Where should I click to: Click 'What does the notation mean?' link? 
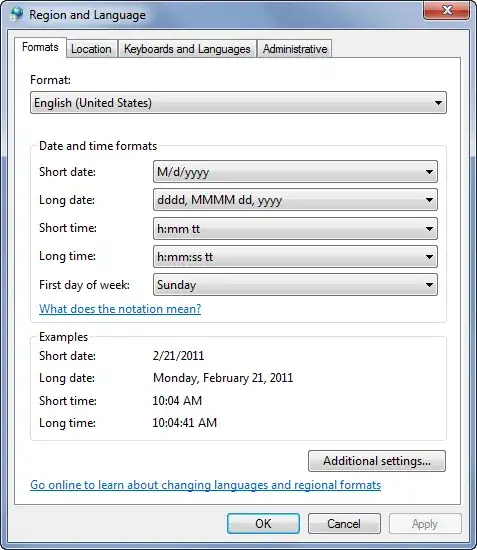point(120,309)
